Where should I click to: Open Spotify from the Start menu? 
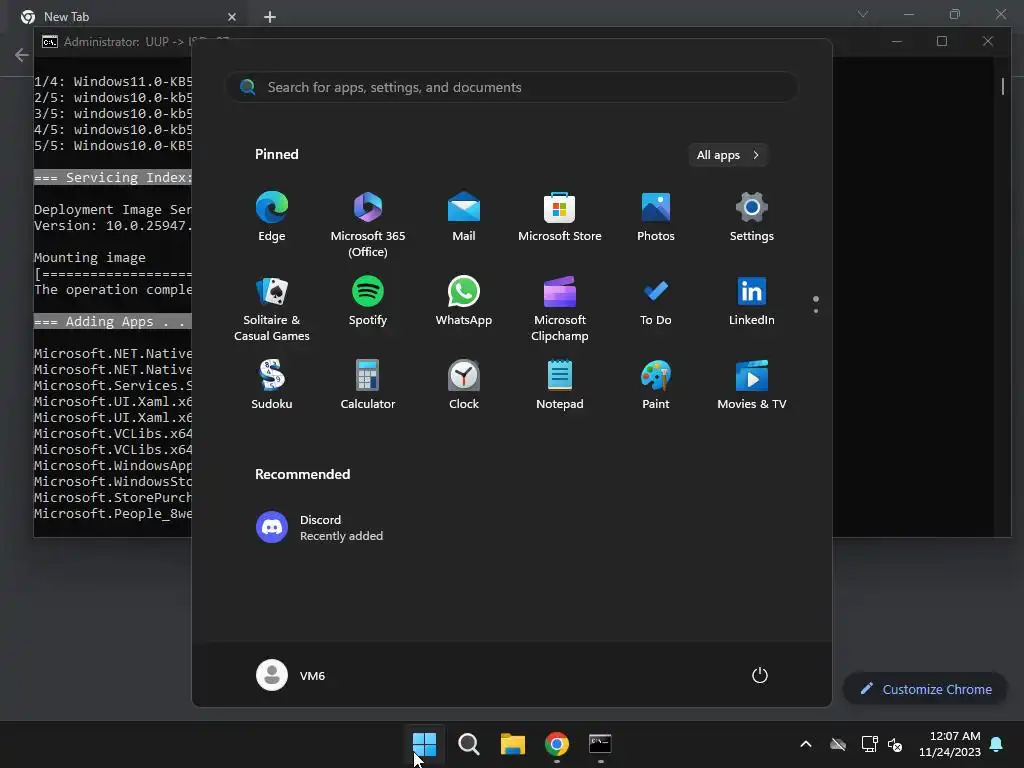(x=368, y=301)
